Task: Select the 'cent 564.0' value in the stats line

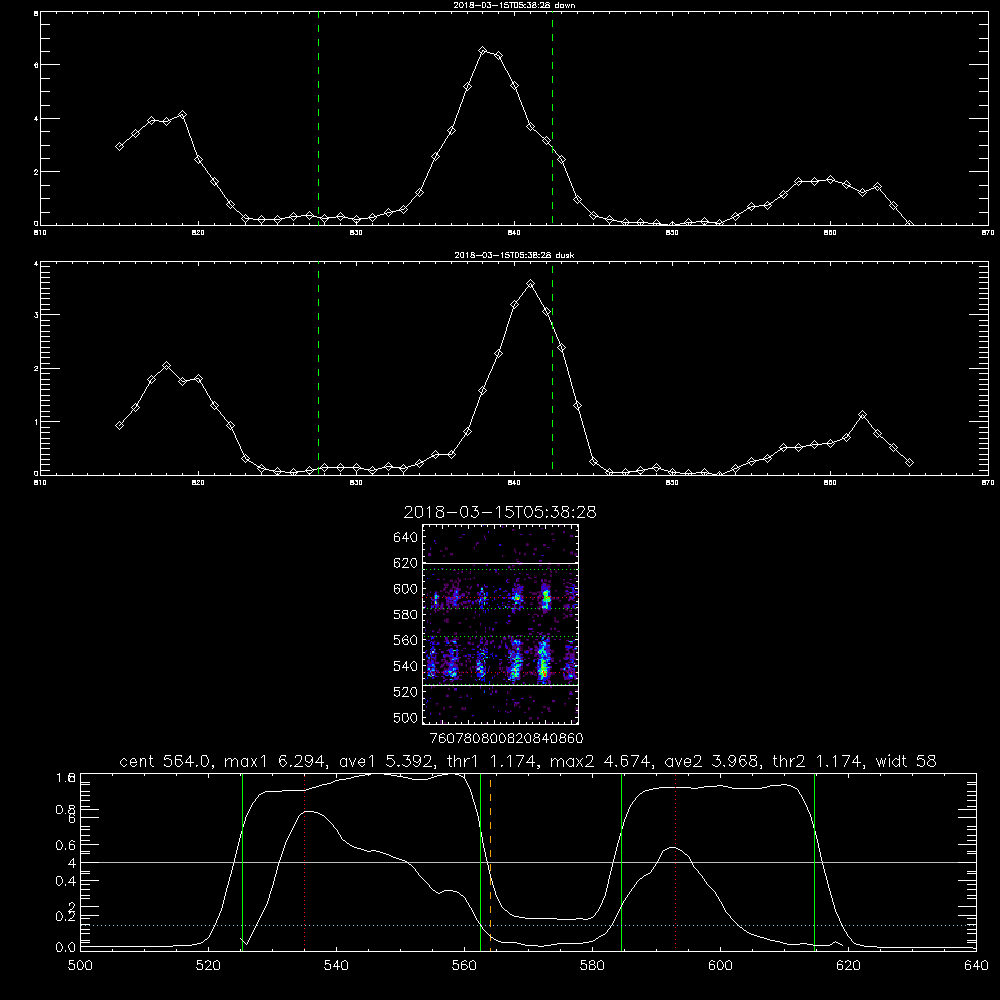Action: 166,761
